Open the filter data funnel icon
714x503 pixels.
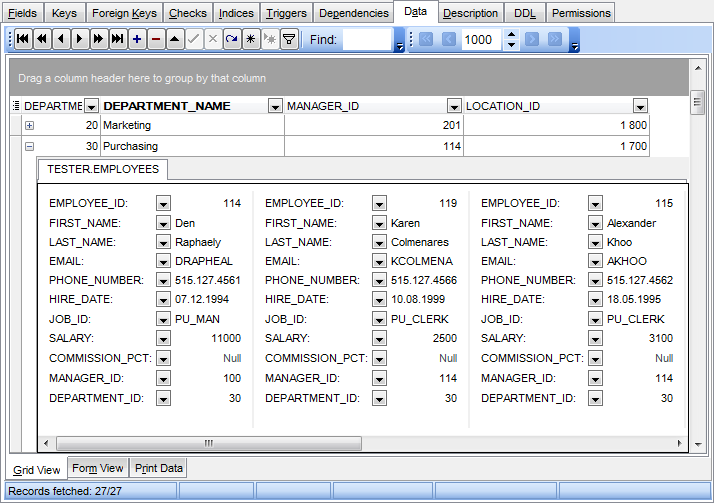pyautogui.click(x=289, y=39)
